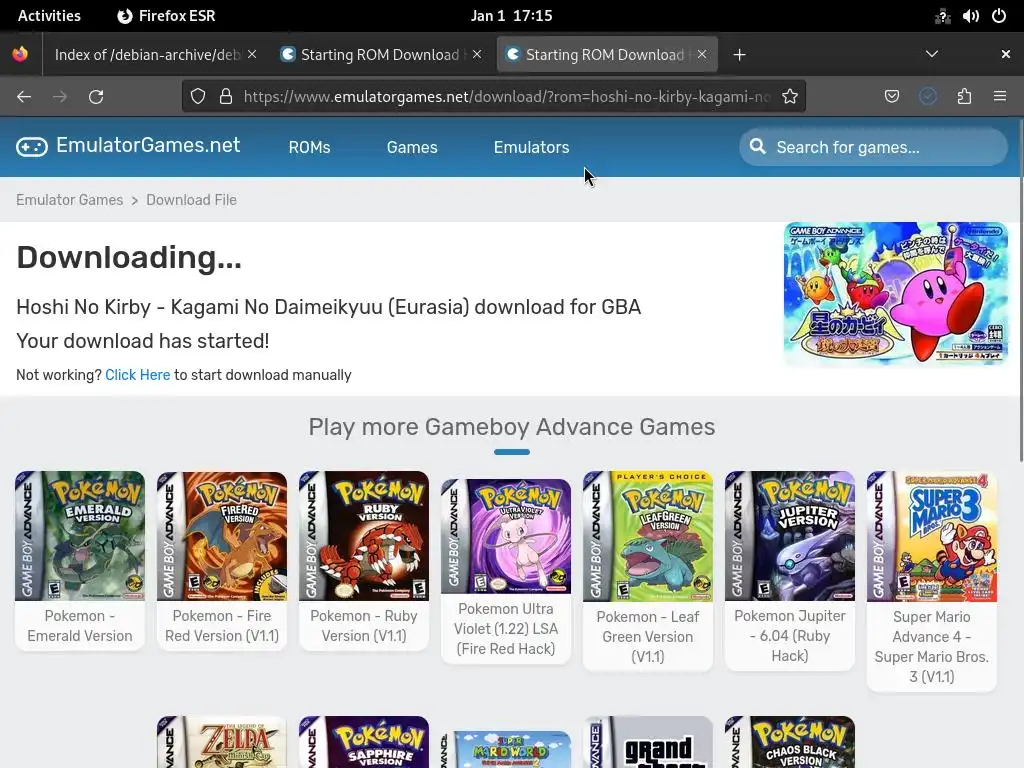Open the power menu icon
The height and width of the screenshot is (768, 1024).
pyautogui.click(x=999, y=16)
